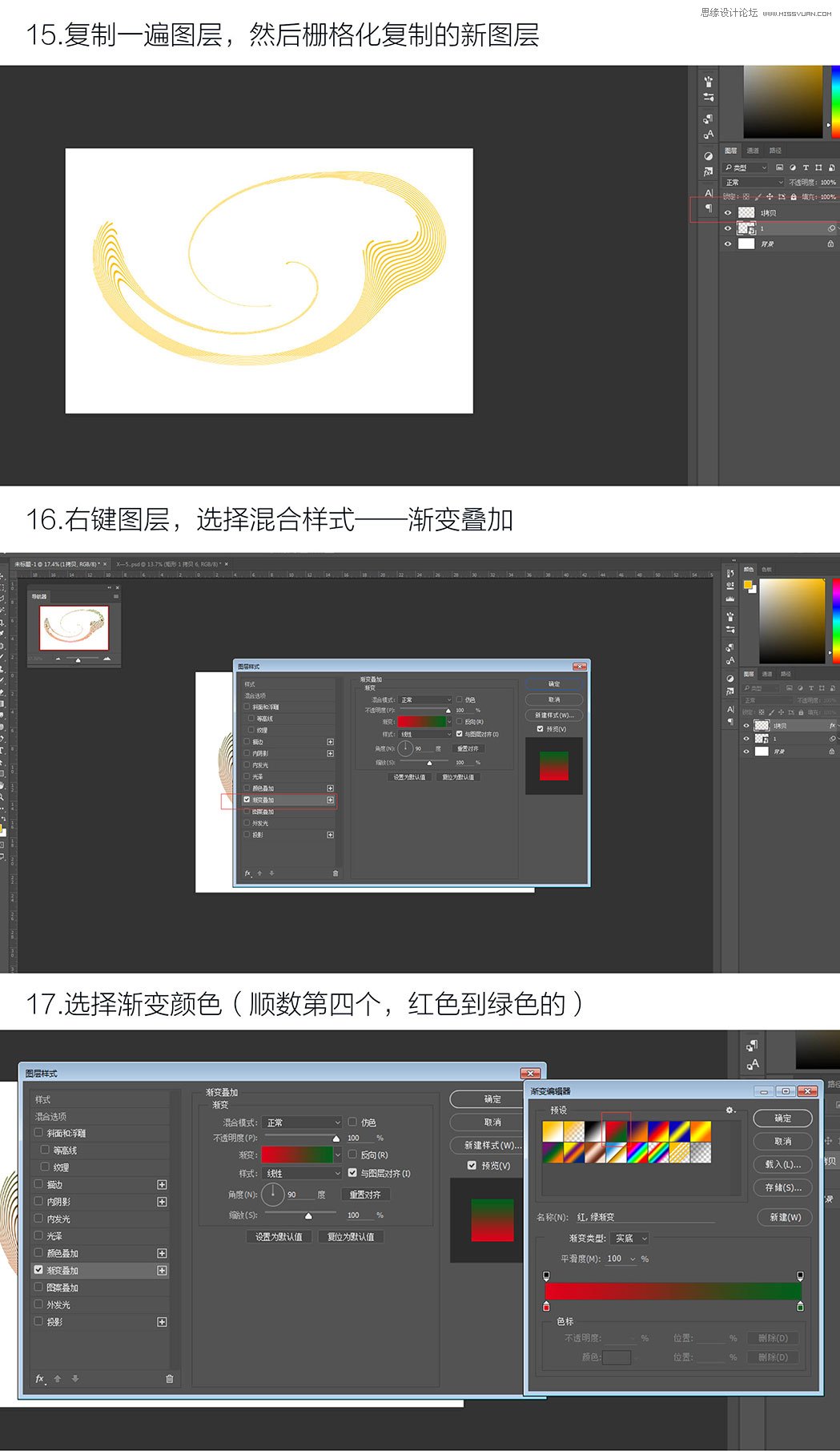This screenshot has height=1451, width=840.
Task: Open gradient picker arrow beside 渐变 bar in step 17
Action: pyautogui.click(x=338, y=1155)
